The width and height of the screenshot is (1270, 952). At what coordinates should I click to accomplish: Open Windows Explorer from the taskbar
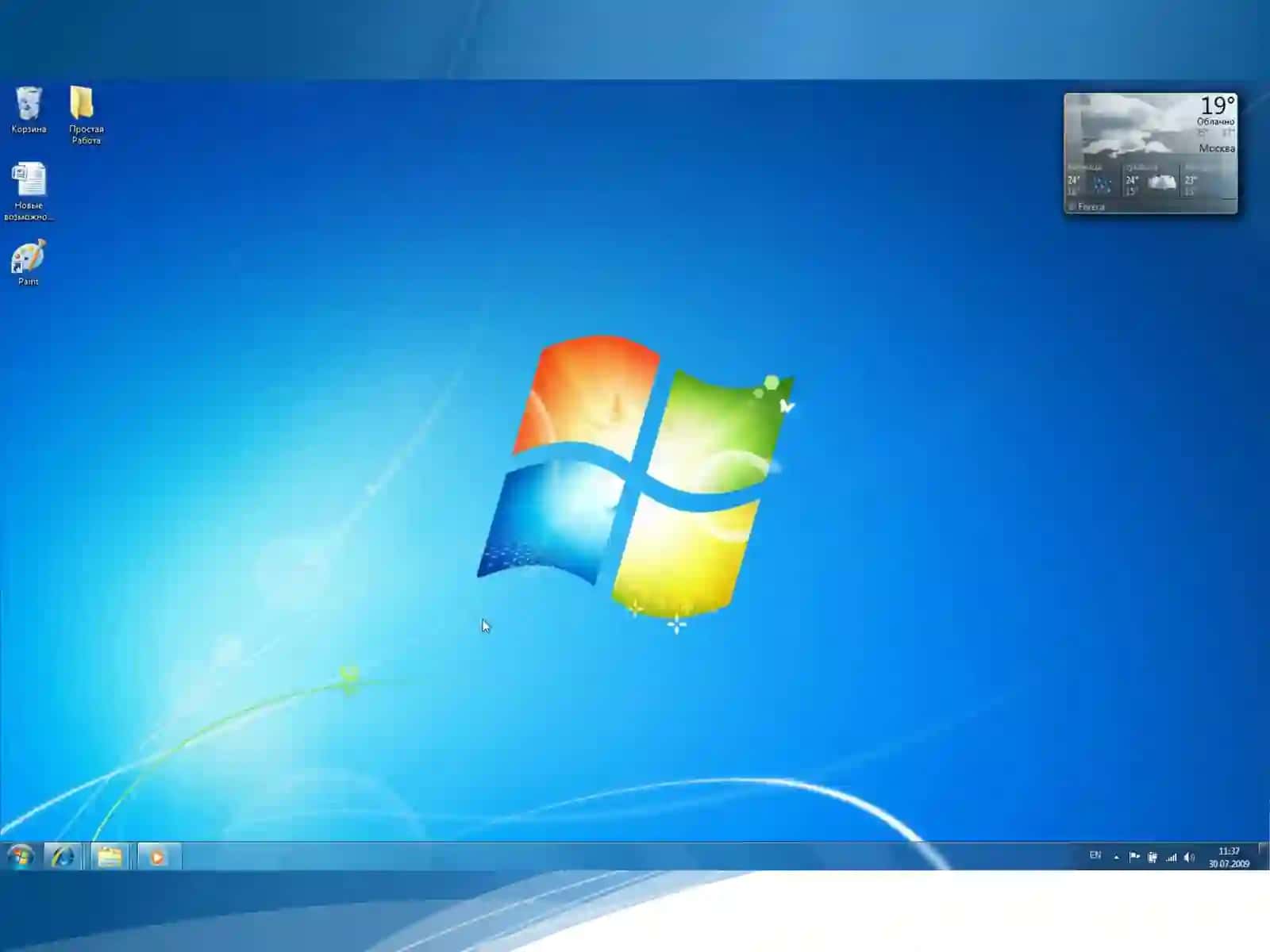[110, 857]
